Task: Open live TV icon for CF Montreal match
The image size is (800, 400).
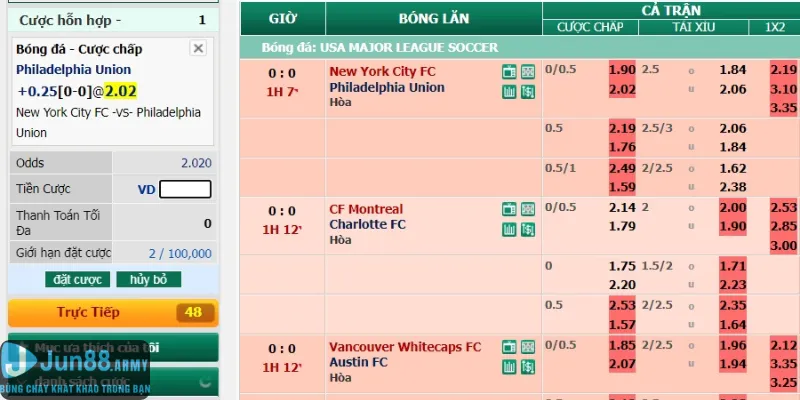Action: [510, 209]
